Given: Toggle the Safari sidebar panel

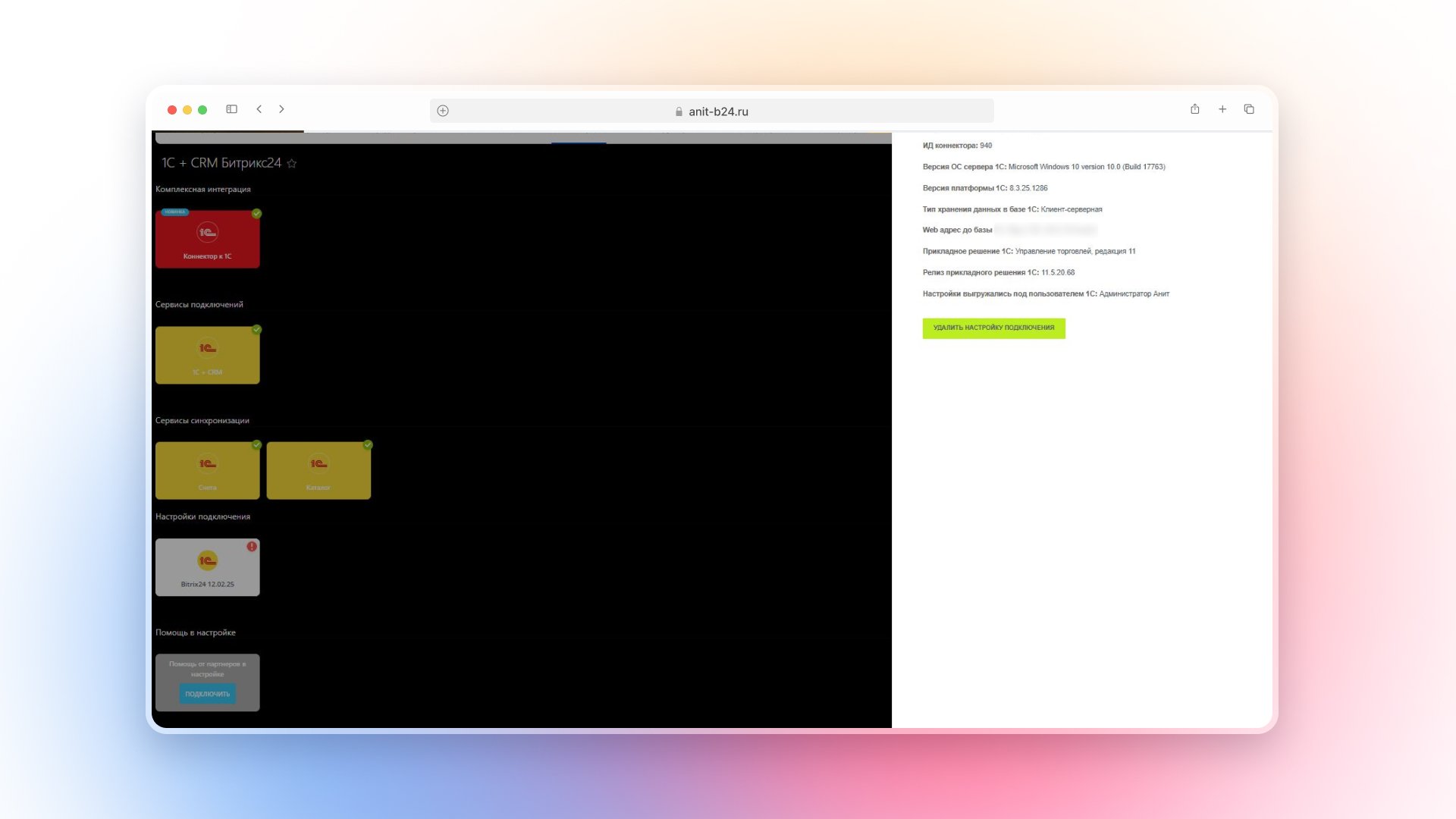Looking at the screenshot, I should pyautogui.click(x=231, y=109).
